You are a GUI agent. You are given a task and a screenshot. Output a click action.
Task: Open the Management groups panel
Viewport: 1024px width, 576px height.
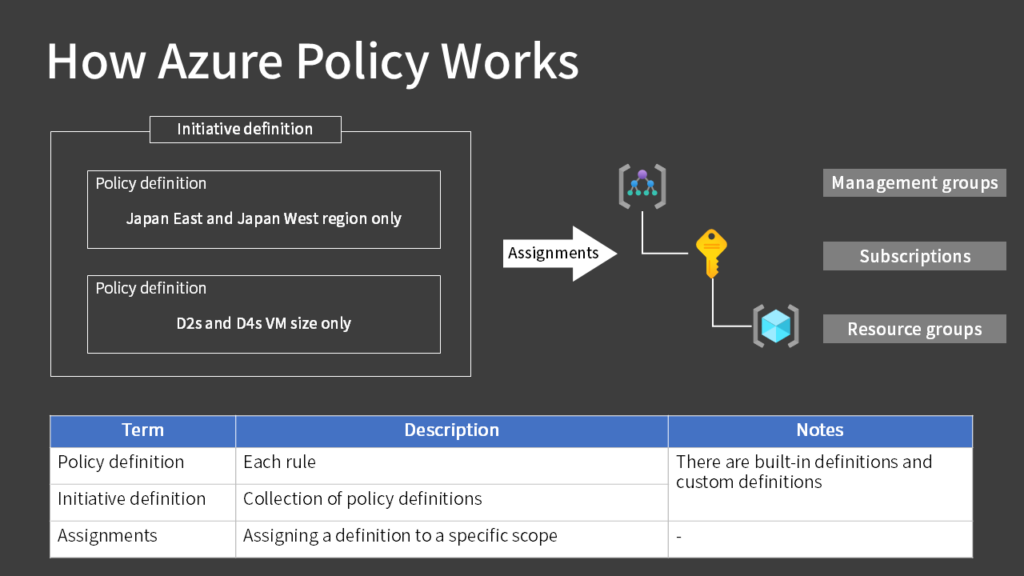pos(913,182)
